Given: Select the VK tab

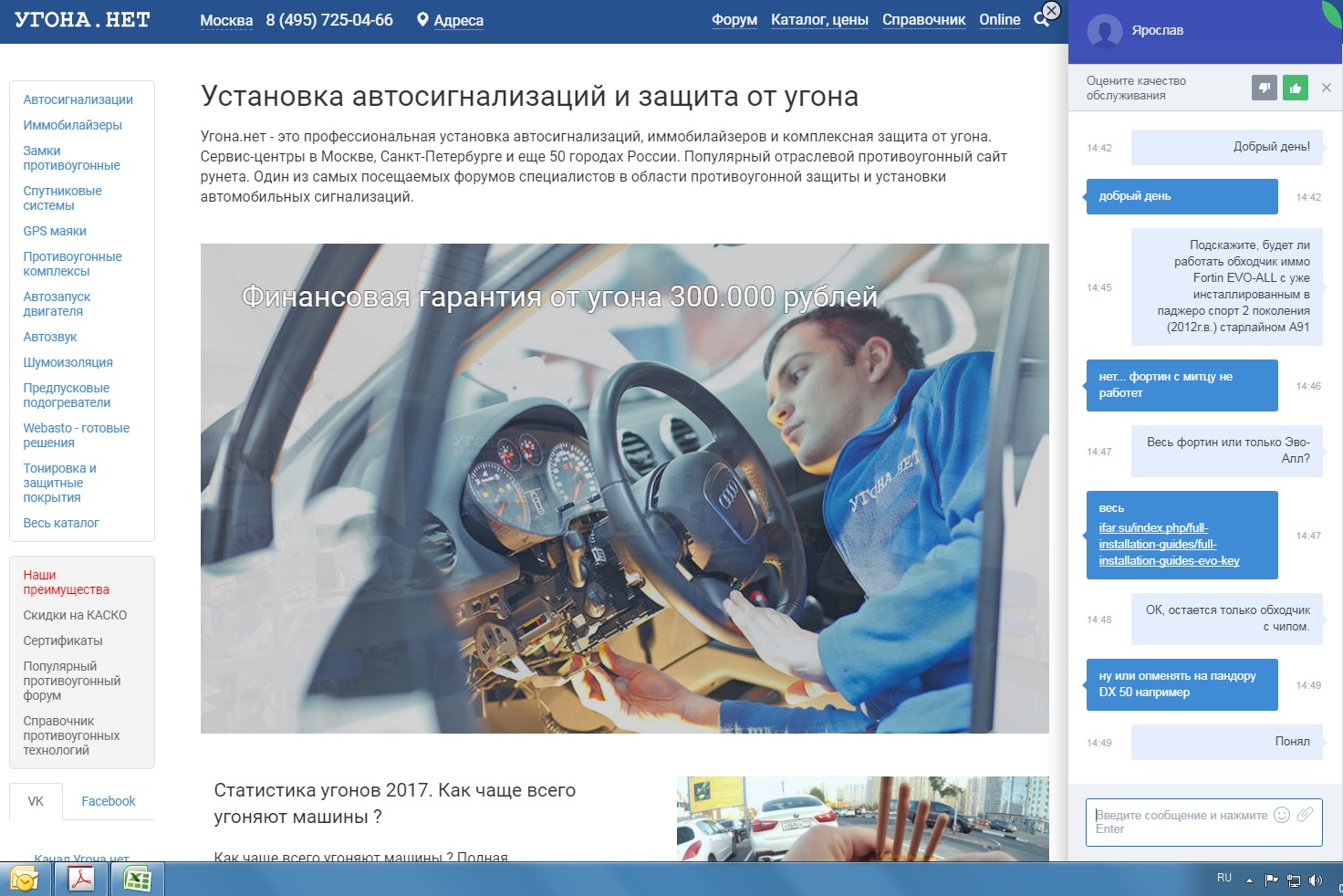Looking at the screenshot, I should click(36, 801).
